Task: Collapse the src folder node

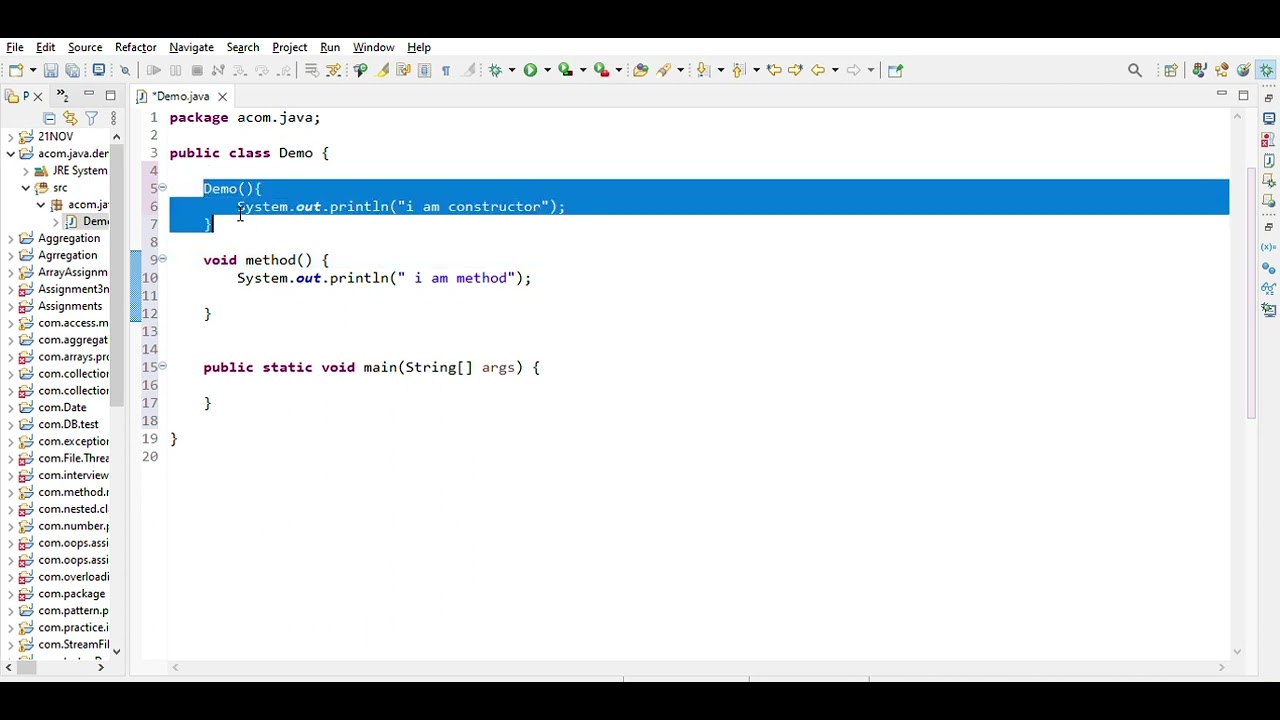Action: [x=26, y=188]
